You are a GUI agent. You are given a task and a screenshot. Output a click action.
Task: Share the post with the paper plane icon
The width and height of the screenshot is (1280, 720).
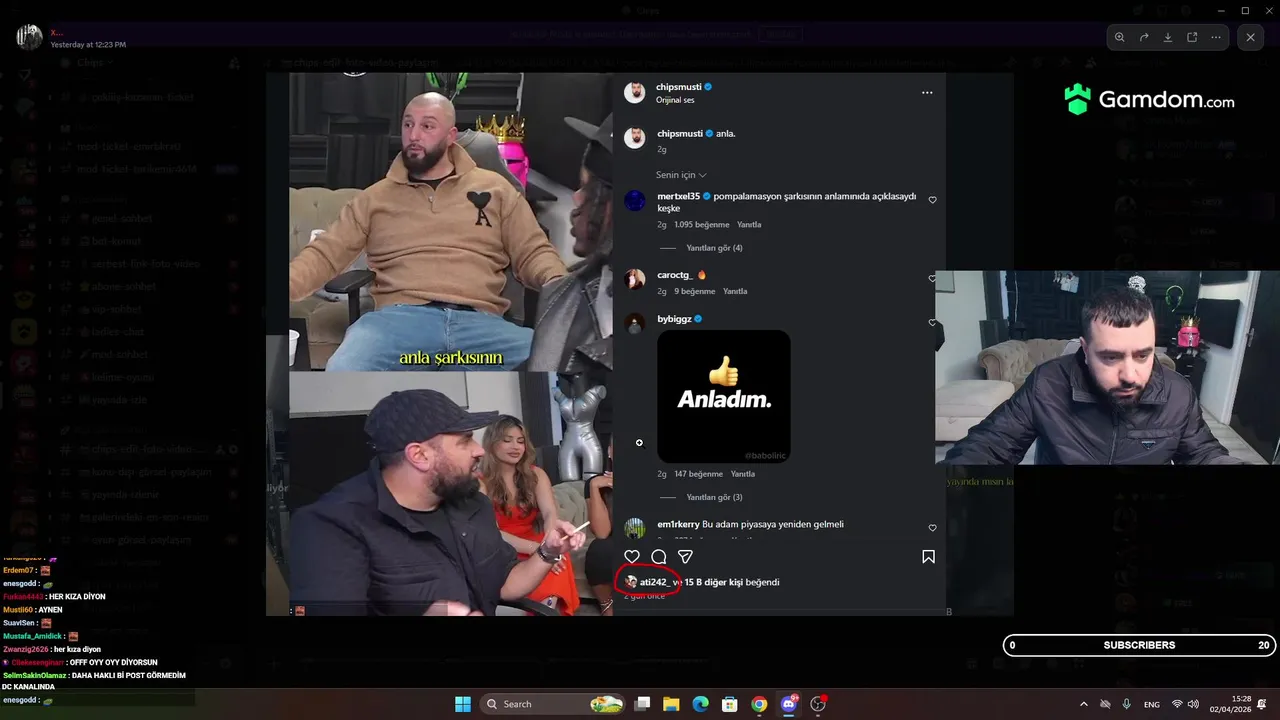click(686, 556)
